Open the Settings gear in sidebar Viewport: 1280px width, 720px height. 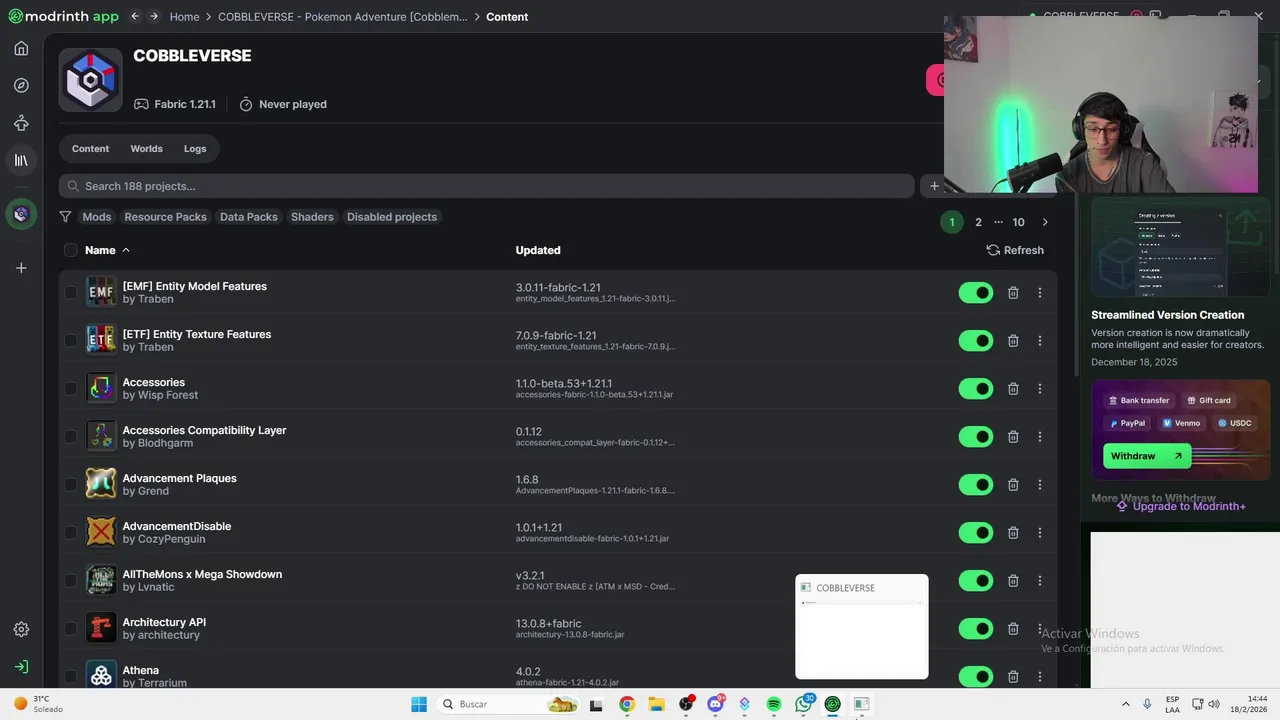(21, 629)
